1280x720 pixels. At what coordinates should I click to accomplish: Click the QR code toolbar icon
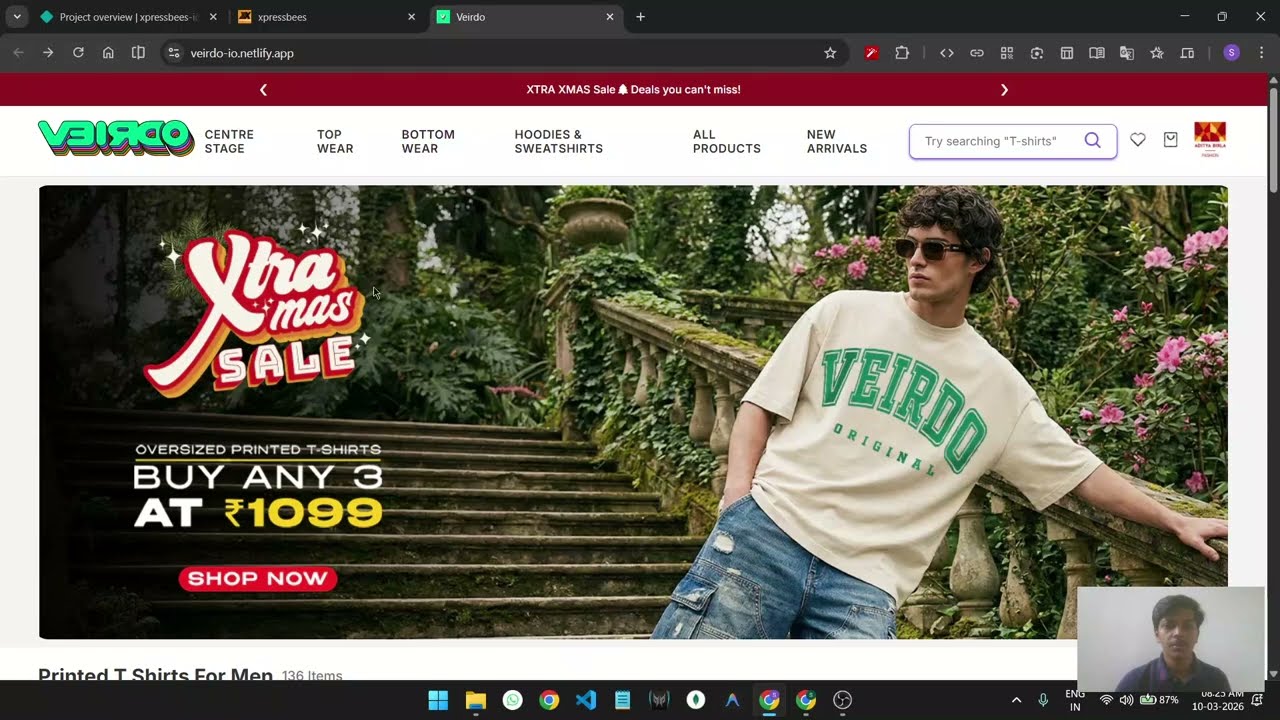point(1007,53)
